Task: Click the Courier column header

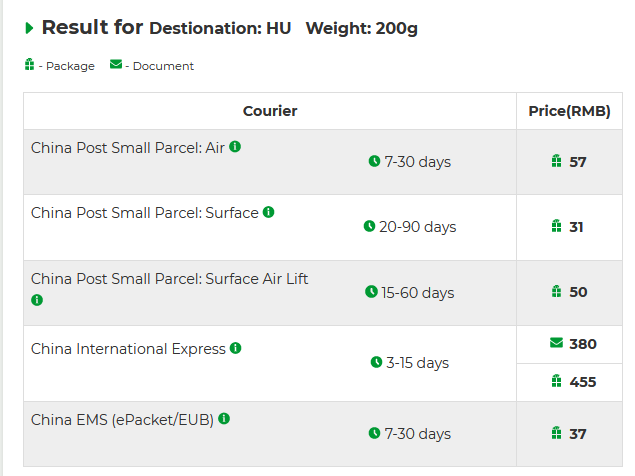Action: coord(270,111)
